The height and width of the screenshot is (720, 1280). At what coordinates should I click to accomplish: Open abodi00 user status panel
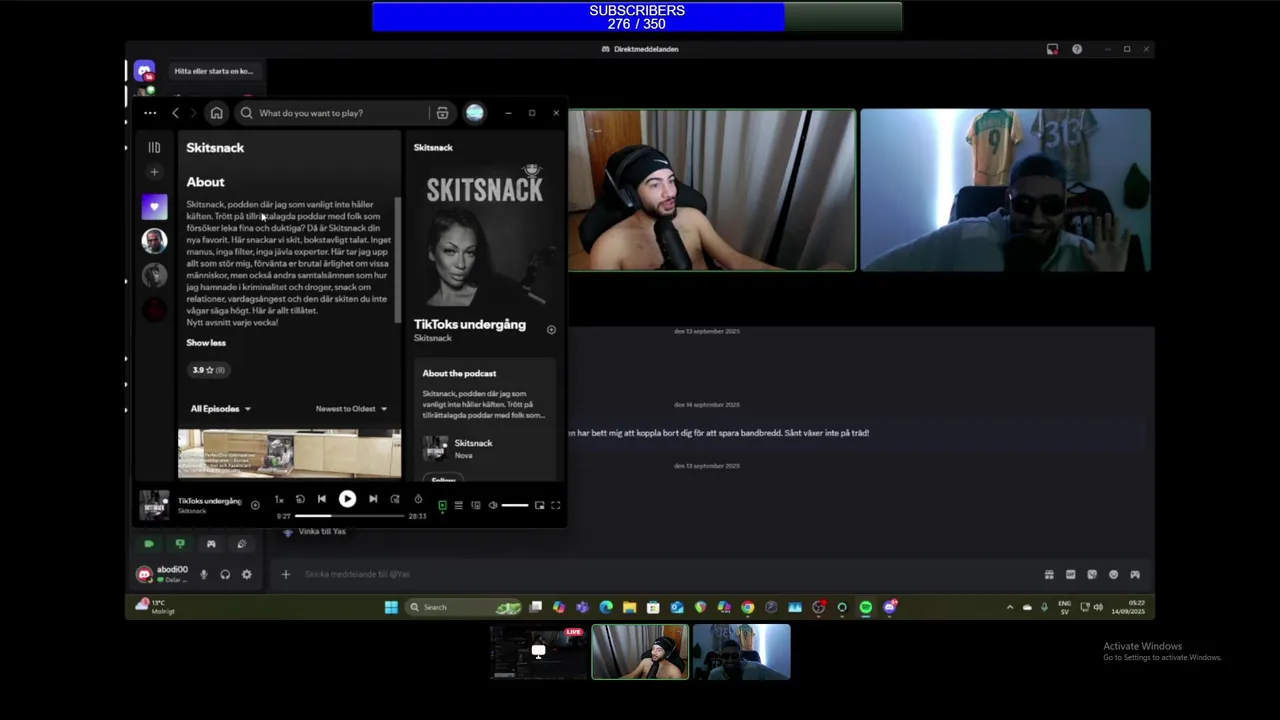point(163,574)
